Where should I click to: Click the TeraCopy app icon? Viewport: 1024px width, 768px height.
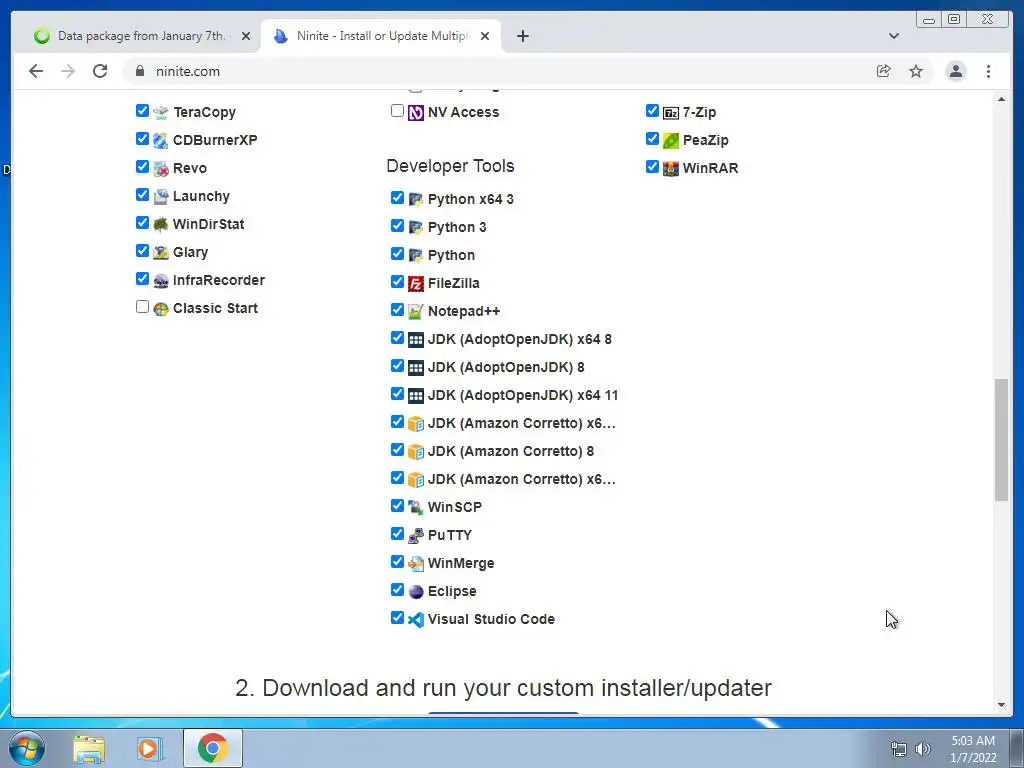pyautogui.click(x=161, y=112)
